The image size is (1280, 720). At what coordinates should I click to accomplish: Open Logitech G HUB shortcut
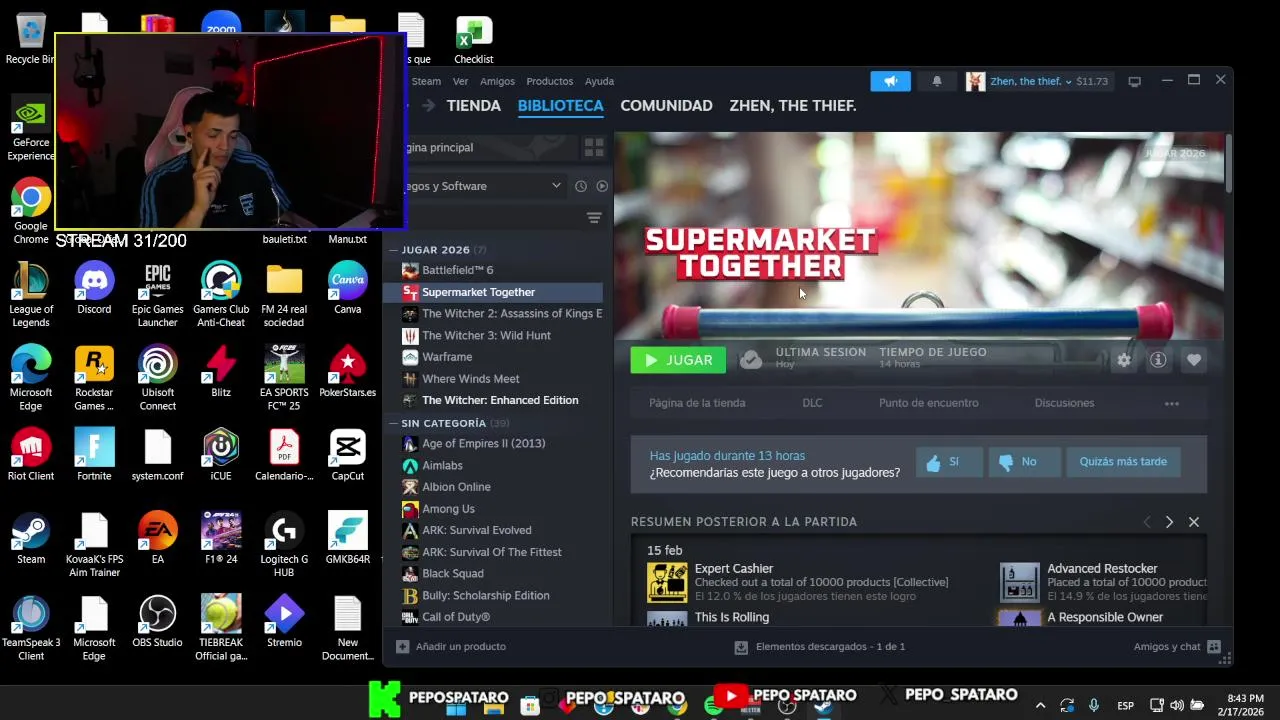click(x=284, y=545)
